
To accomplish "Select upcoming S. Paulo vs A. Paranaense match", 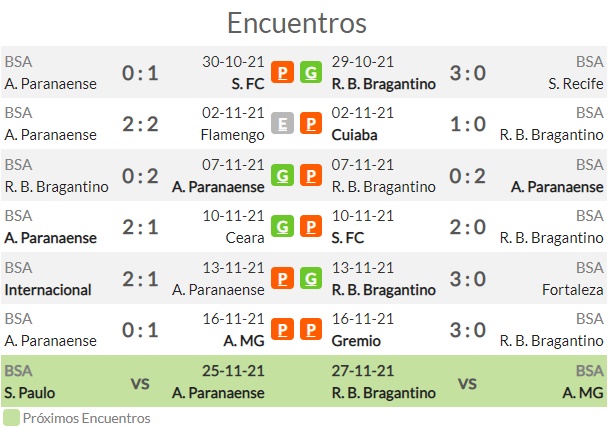I will (135, 381).
